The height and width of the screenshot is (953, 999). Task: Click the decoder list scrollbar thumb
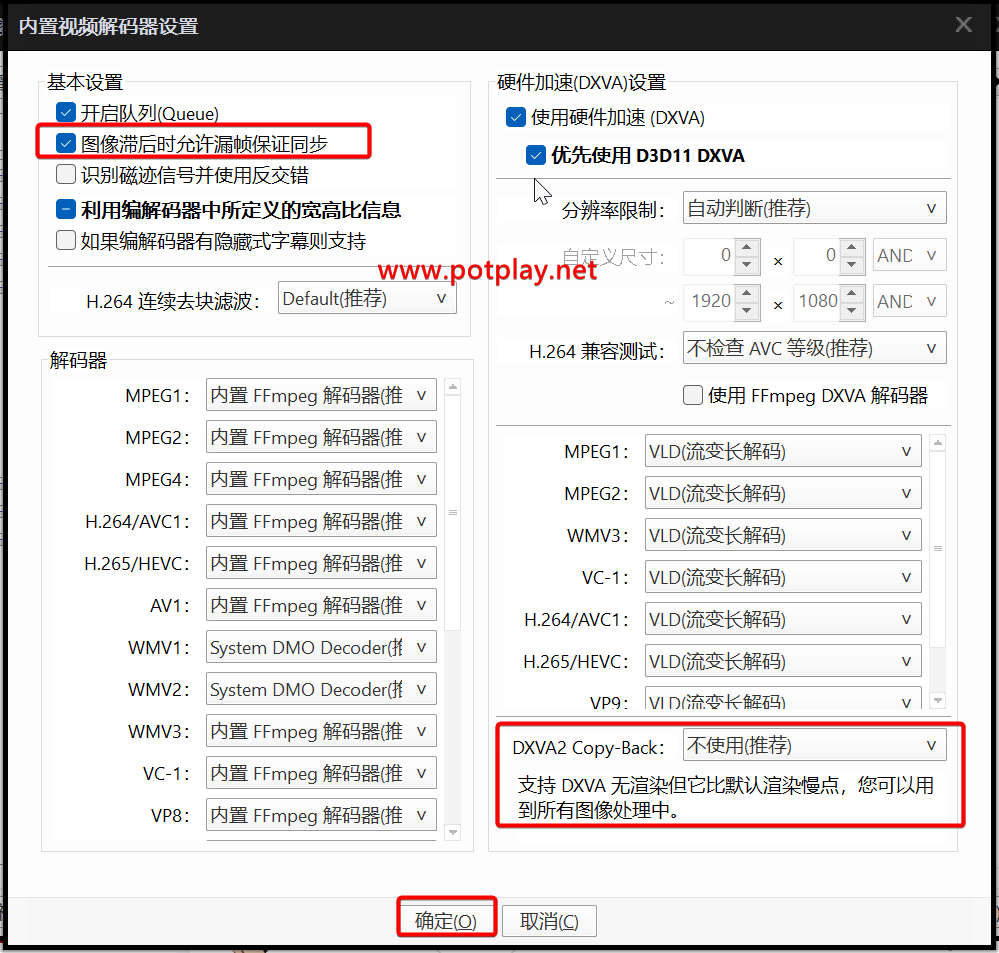pyautogui.click(x=453, y=513)
